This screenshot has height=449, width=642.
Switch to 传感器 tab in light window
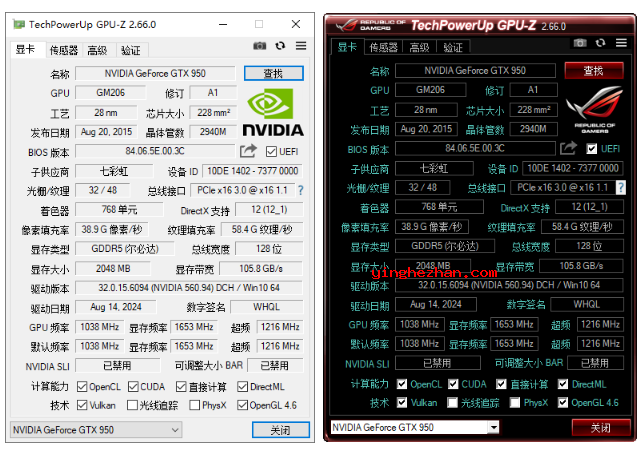point(63,50)
